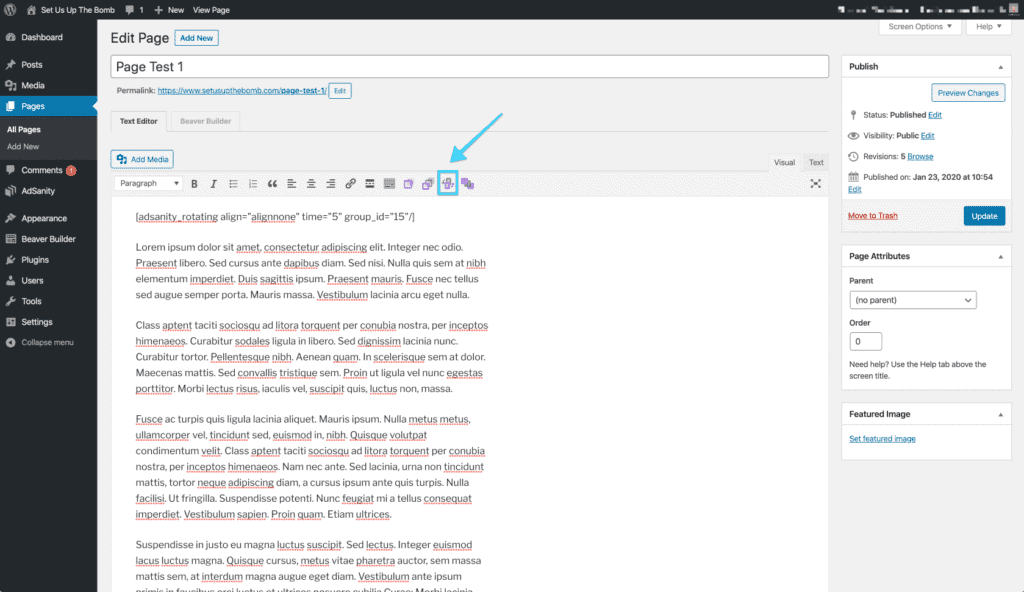Image resolution: width=1024 pixels, height=592 pixels.
Task: Click the highlighted AdSanity rotating ad icon
Action: [x=447, y=183]
